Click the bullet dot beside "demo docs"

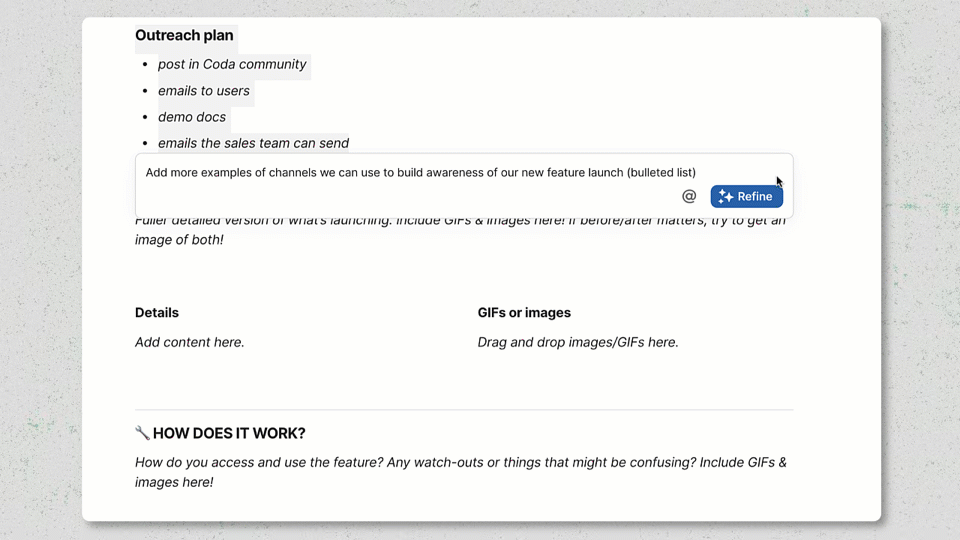click(x=146, y=118)
